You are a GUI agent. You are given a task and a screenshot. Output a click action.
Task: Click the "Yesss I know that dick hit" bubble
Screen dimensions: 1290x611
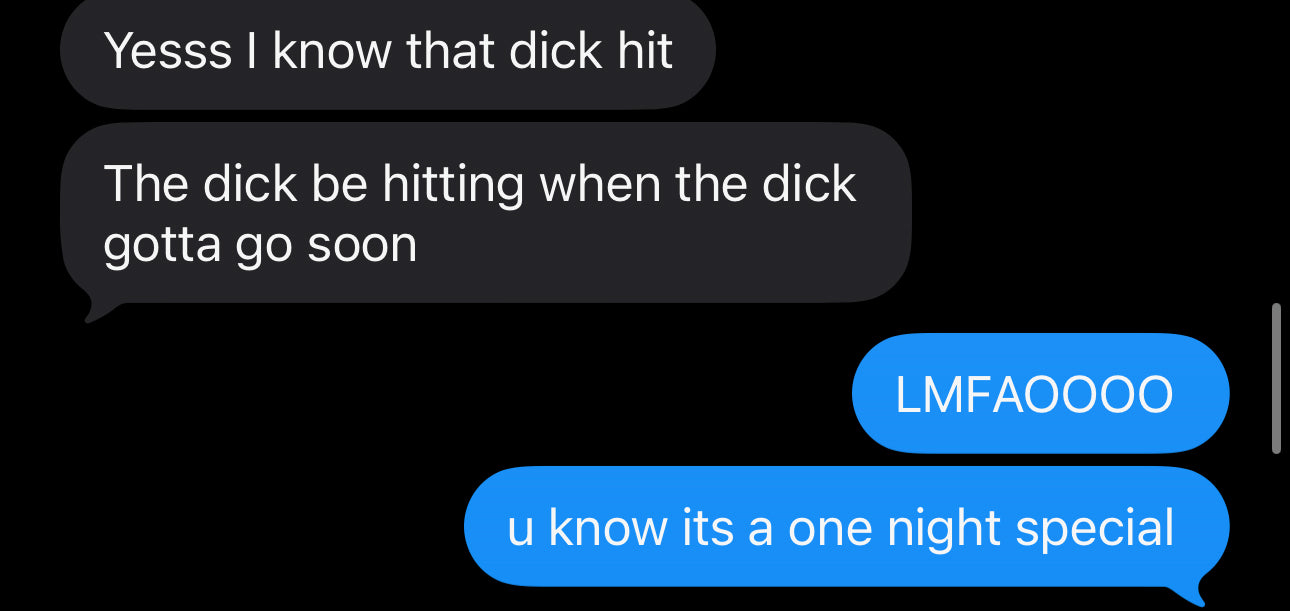[x=388, y=52]
